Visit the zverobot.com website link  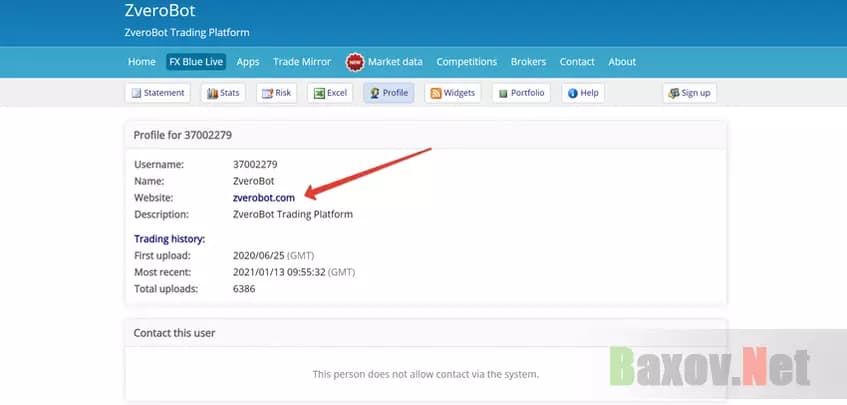[263, 198]
